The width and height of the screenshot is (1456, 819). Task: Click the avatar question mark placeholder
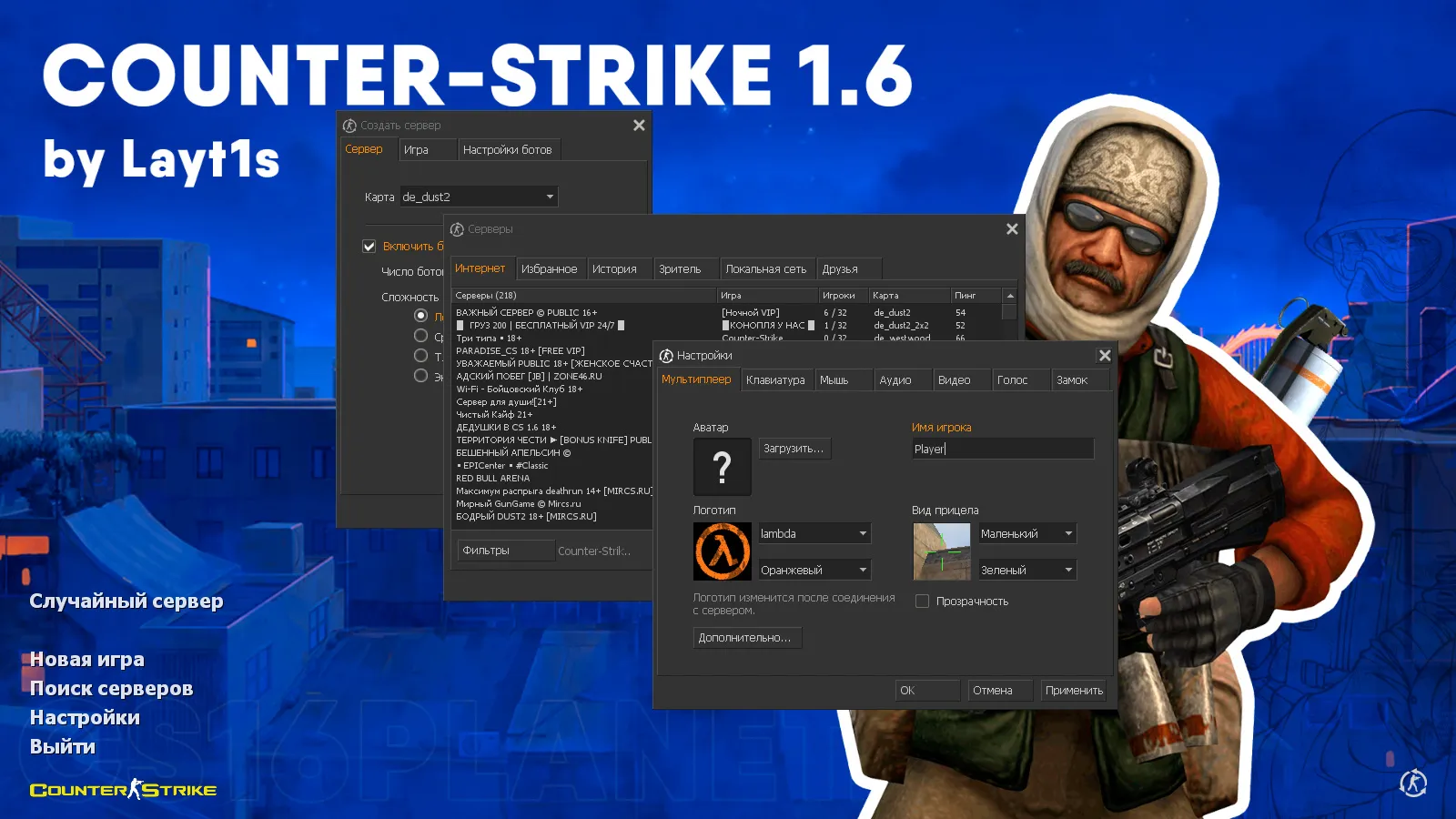click(x=722, y=467)
